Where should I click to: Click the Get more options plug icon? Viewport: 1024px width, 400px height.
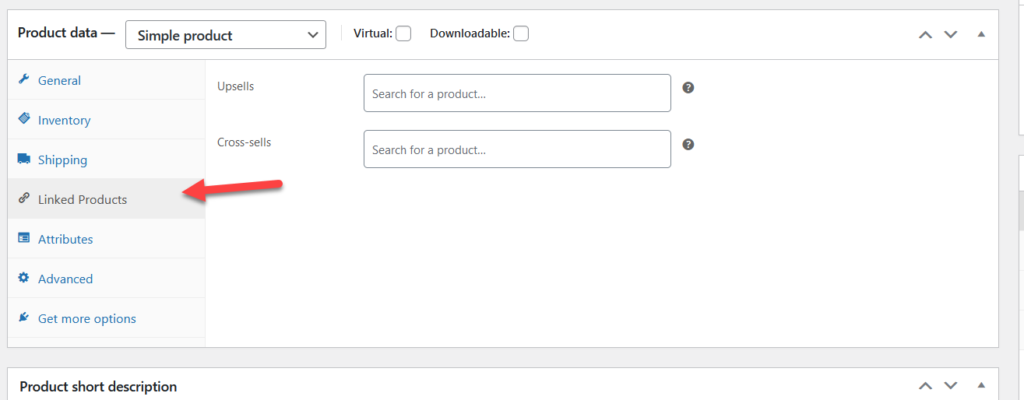(x=24, y=318)
